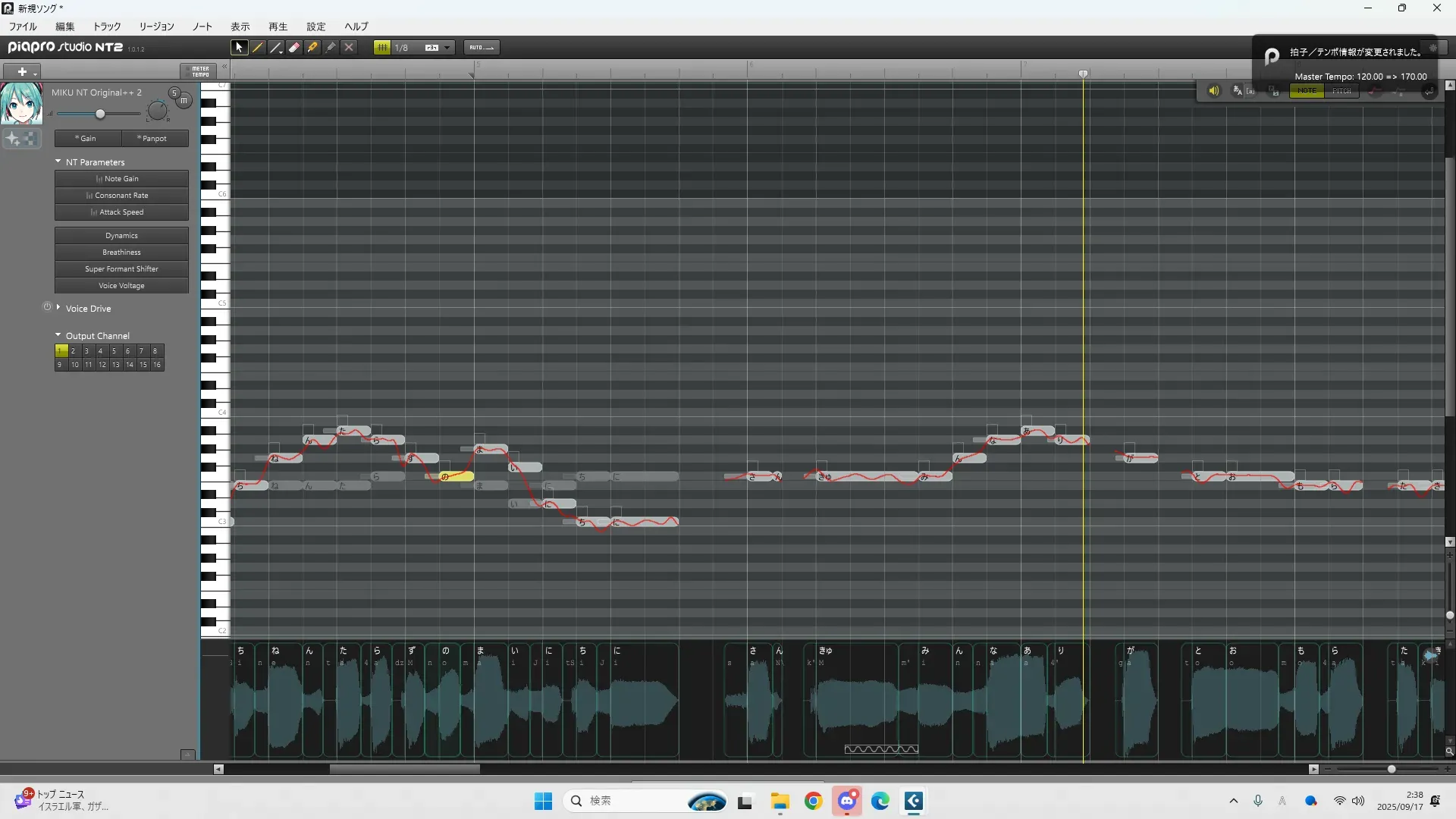
Task: Select the eraser tool
Action: click(x=294, y=47)
